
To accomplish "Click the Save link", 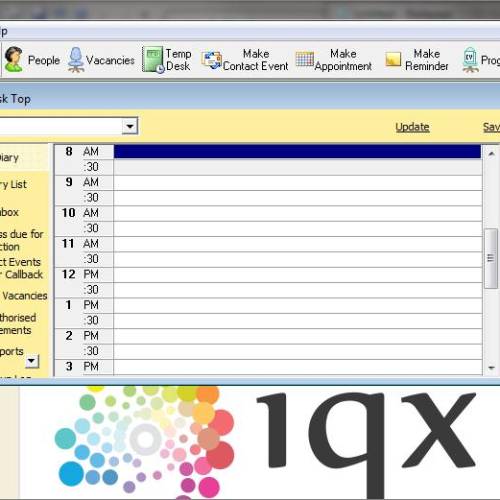I will click(491, 127).
